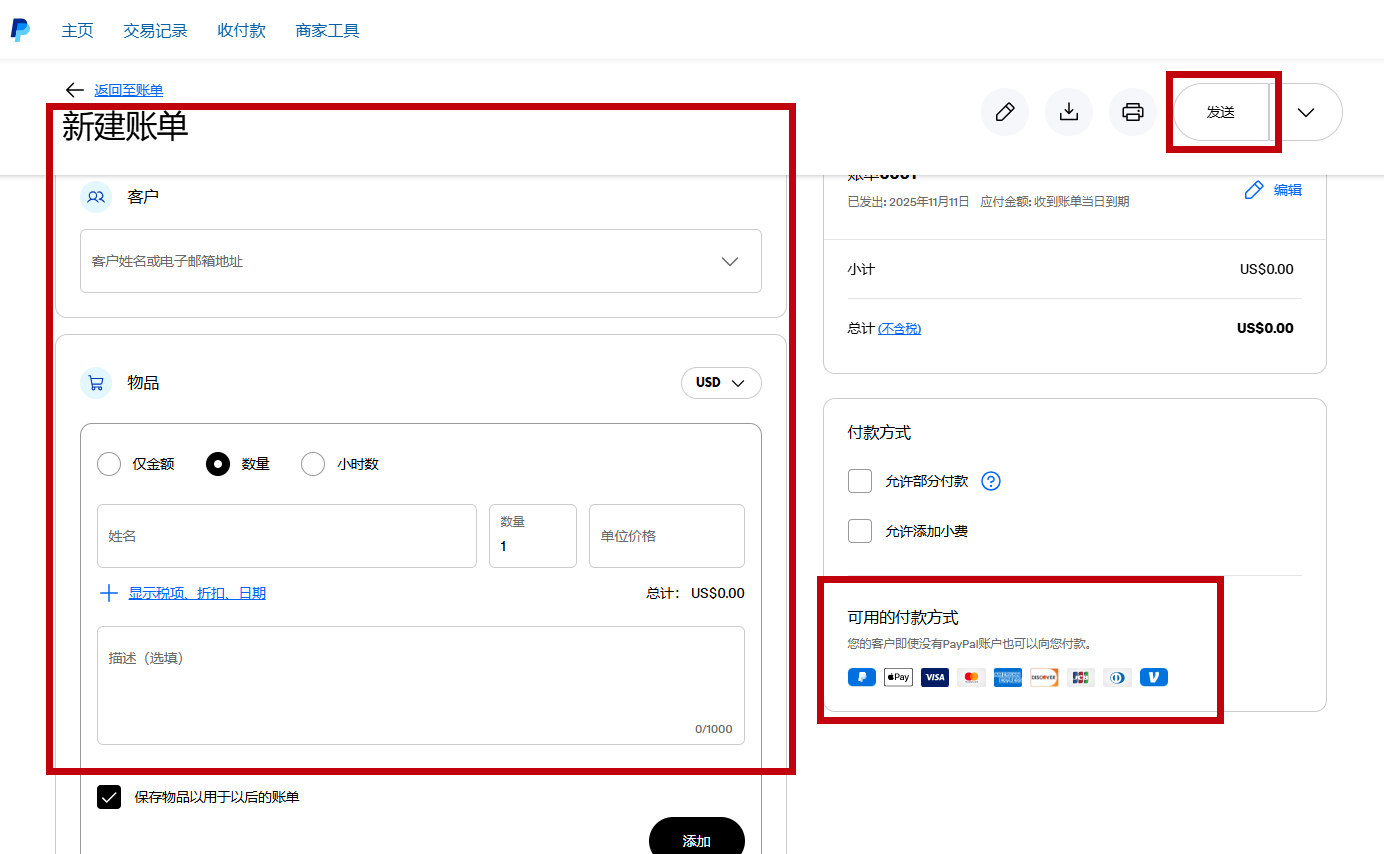Screen dimensions: 1384x854
Task: Select the 仅金额 radio option
Action: pyautogui.click(x=109, y=464)
